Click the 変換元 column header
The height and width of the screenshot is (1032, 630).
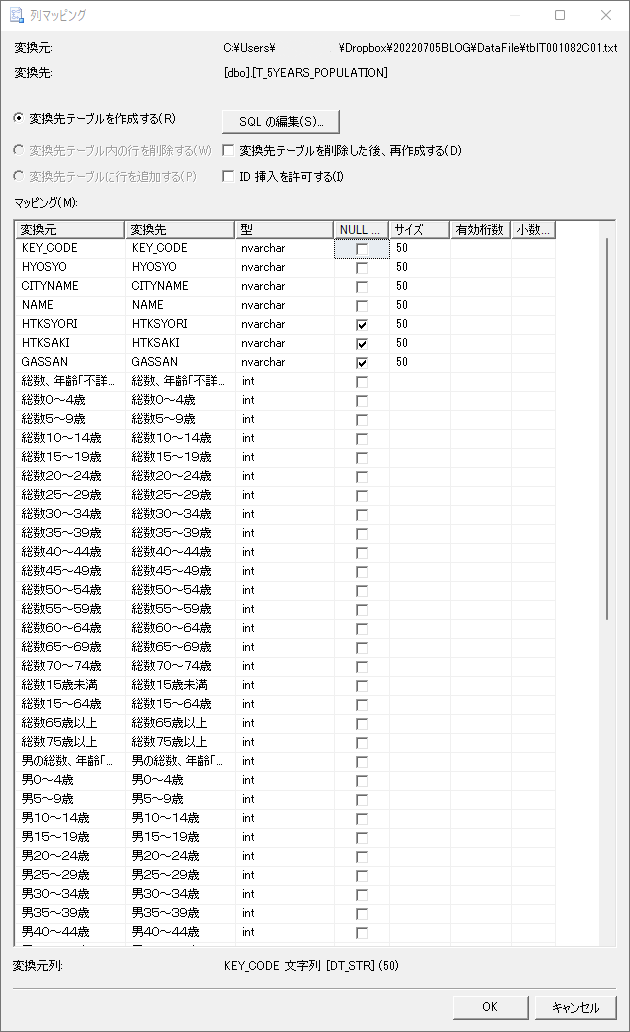(x=68, y=229)
